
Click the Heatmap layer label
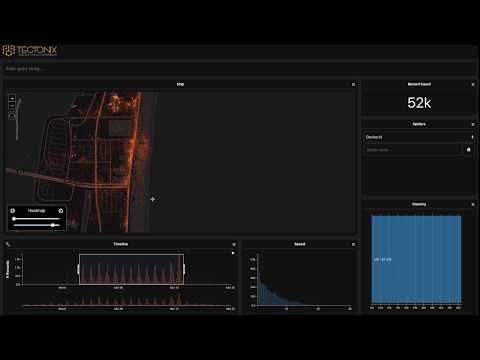tap(36, 211)
